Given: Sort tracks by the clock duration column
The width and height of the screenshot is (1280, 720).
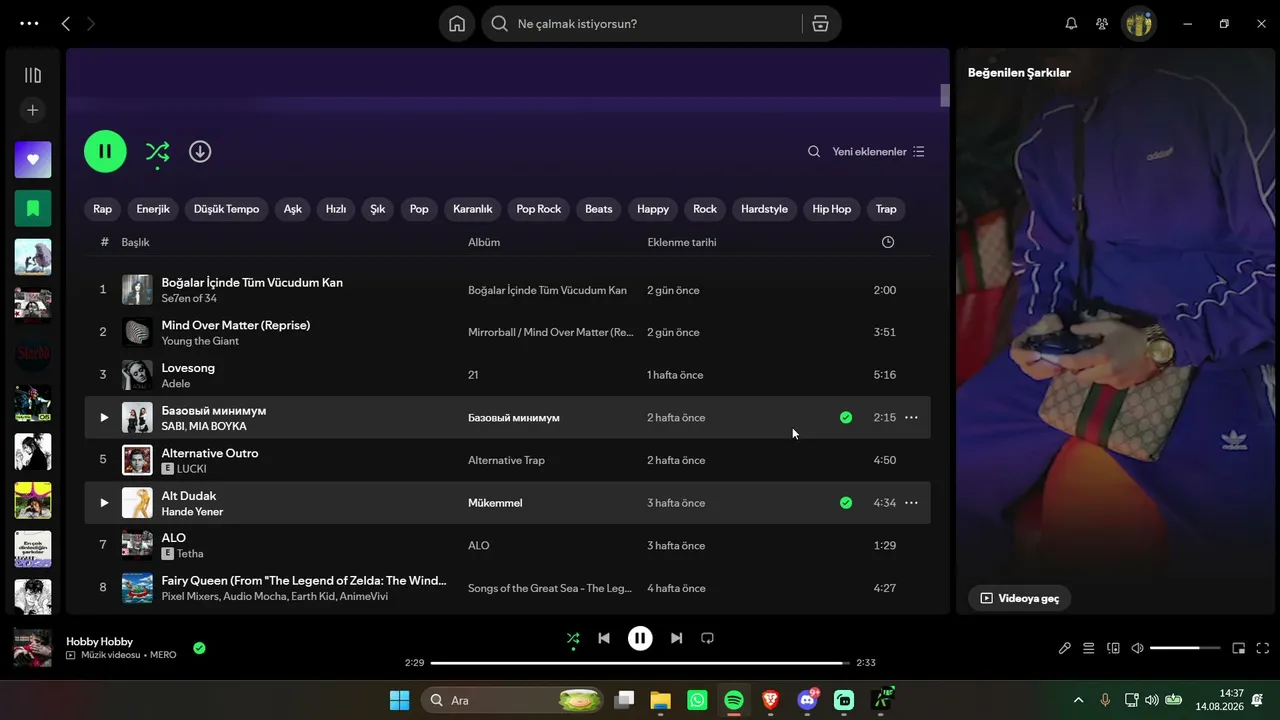Looking at the screenshot, I should click(887, 242).
